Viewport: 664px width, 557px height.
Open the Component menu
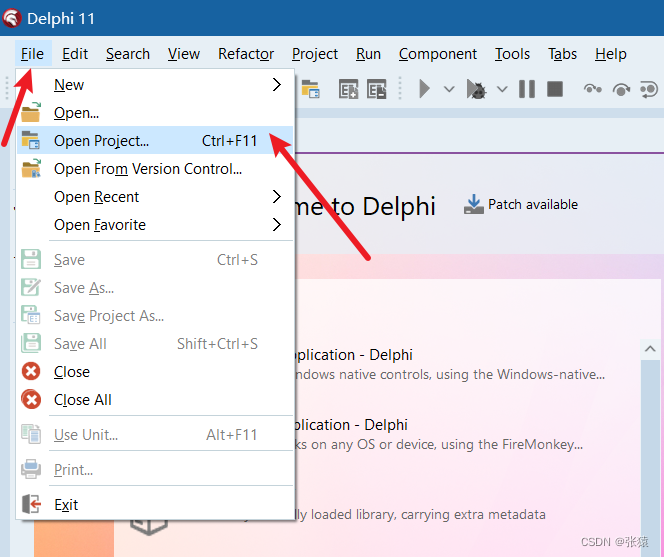[437, 54]
